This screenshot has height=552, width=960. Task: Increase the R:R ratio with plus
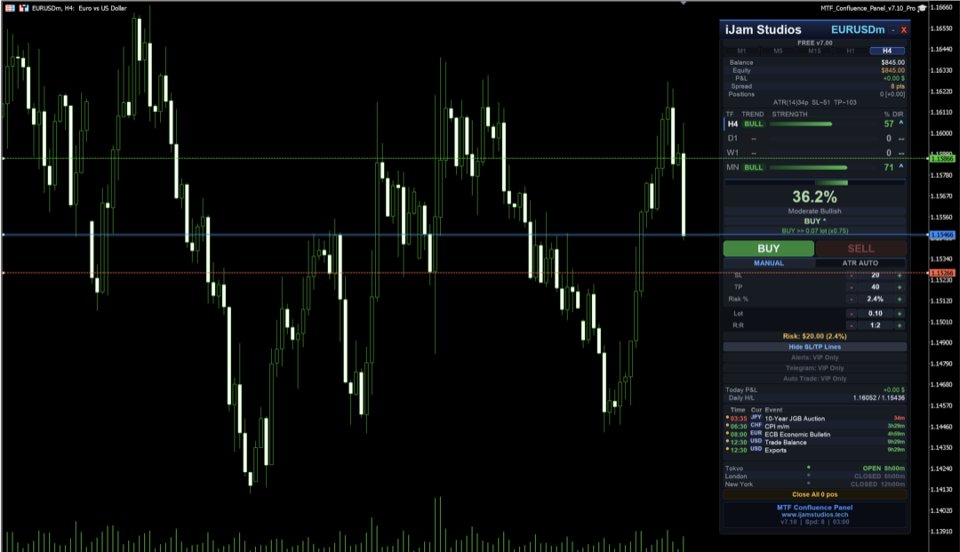(x=899, y=326)
